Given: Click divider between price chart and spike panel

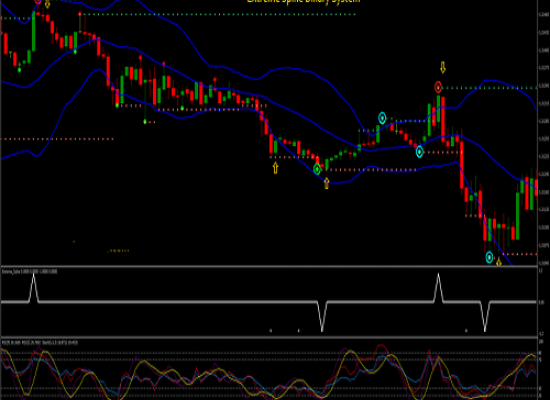Looking at the screenshot, I should pyautogui.click(x=269, y=267).
